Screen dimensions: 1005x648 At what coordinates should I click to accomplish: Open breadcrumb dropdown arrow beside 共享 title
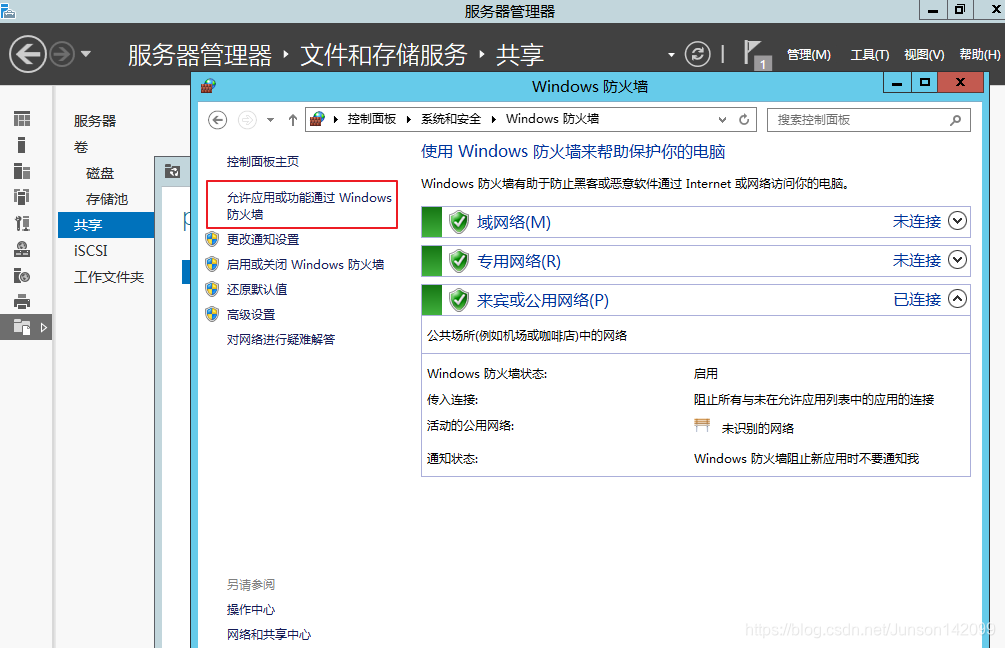point(671,55)
